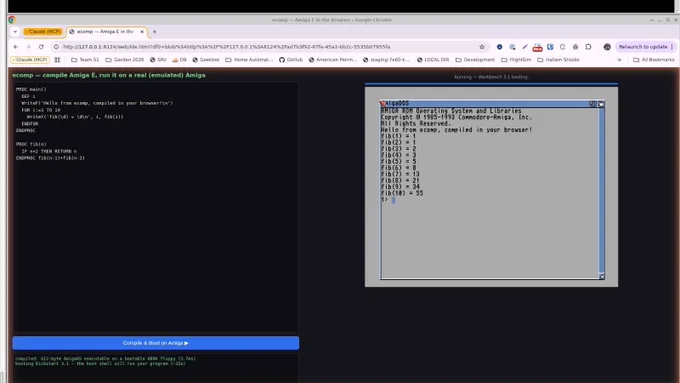Click the blue circle extension icon
The height and width of the screenshot is (383, 680).
pyautogui.click(x=500, y=47)
